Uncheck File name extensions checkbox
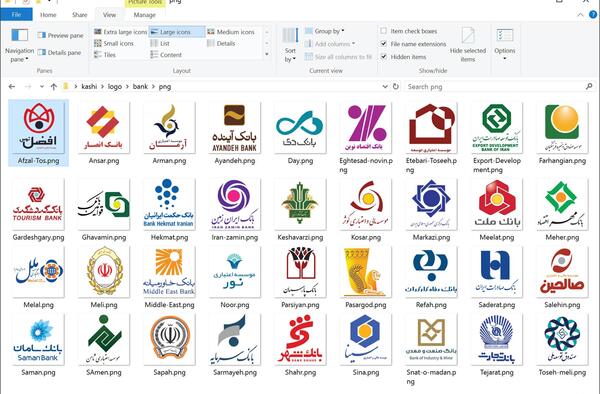The height and width of the screenshot is (394, 600). (383, 44)
